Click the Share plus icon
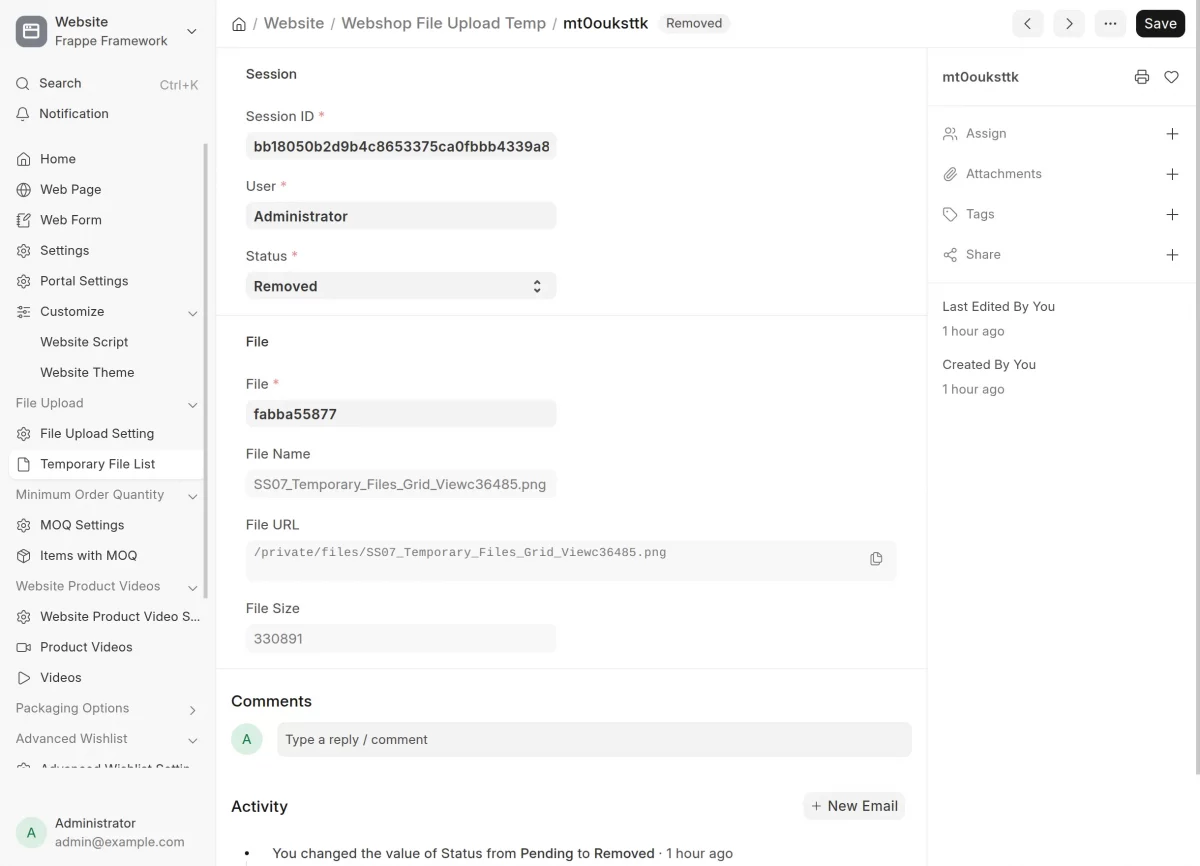 (x=1172, y=255)
